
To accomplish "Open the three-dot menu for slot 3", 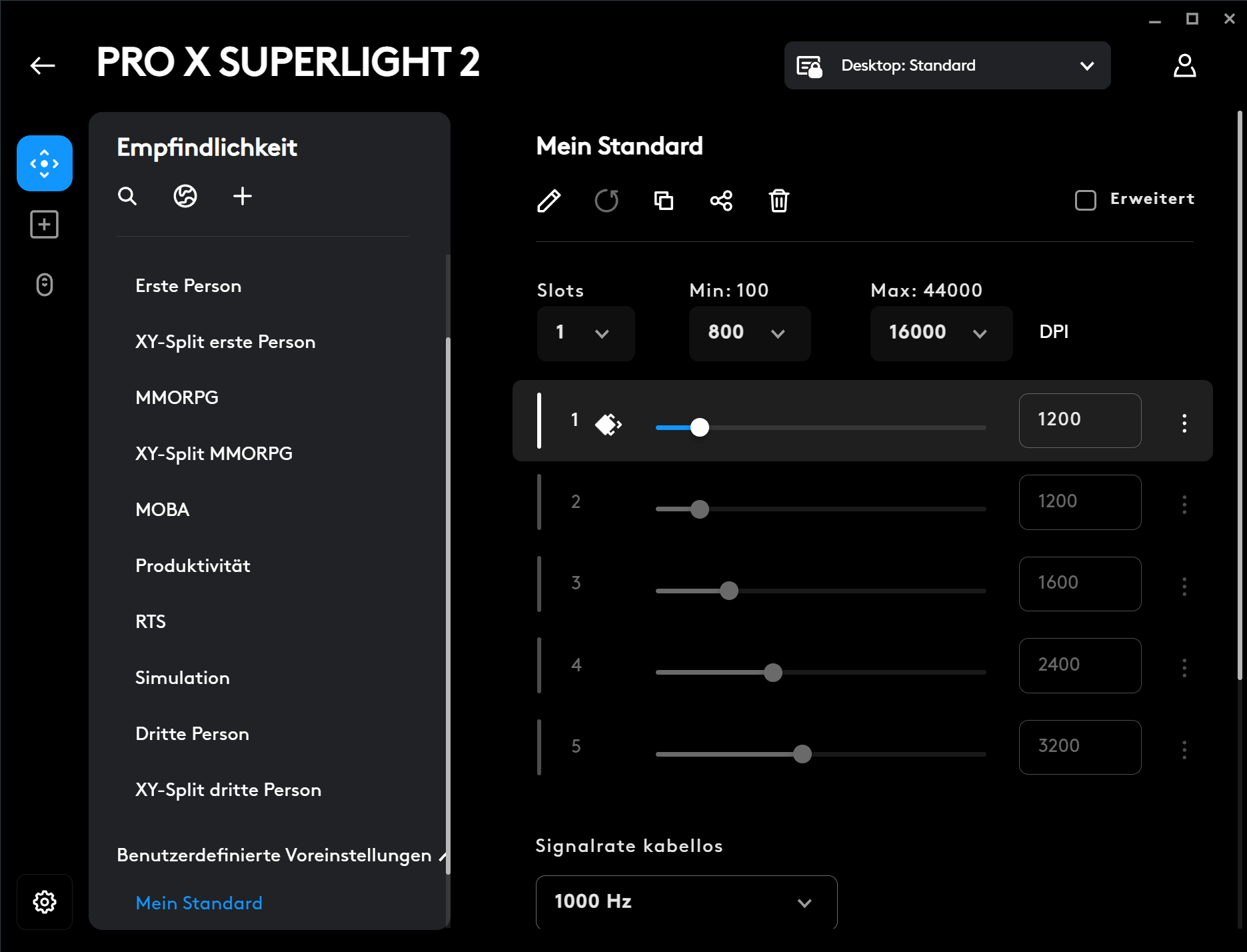I will coord(1184,586).
